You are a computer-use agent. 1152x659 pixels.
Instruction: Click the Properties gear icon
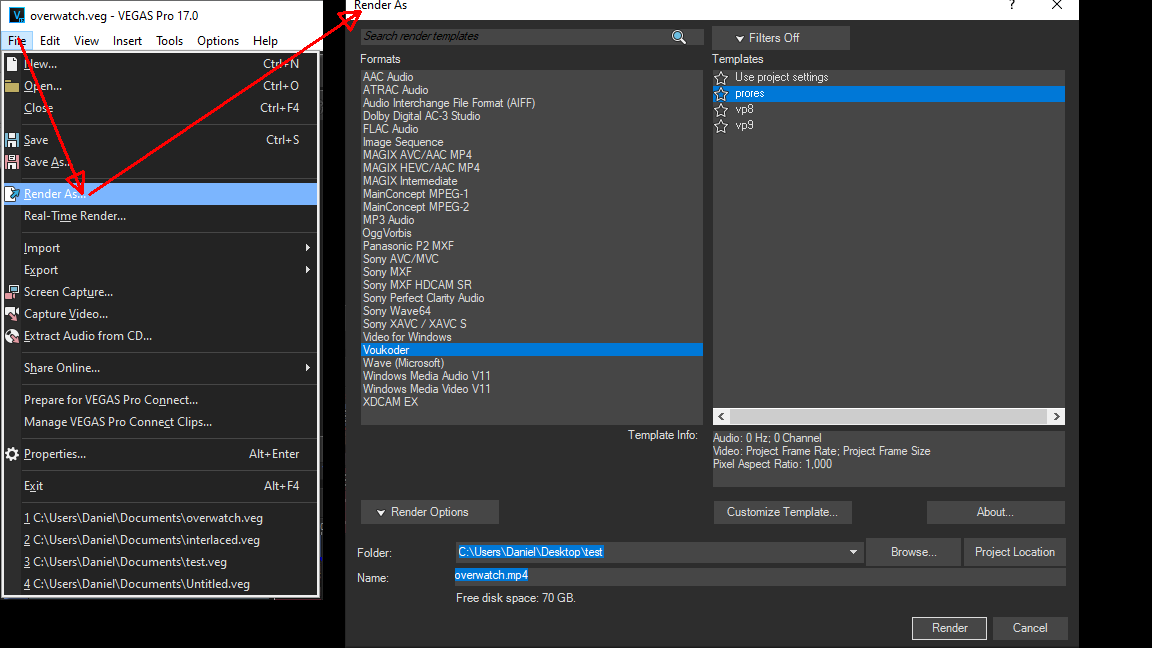(x=12, y=454)
